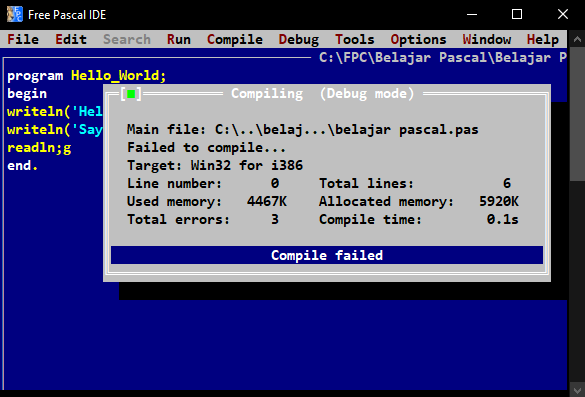Click the 'Allocated memory: 5920K' entry
Viewport: 585px width, 397px height.
[419, 201]
